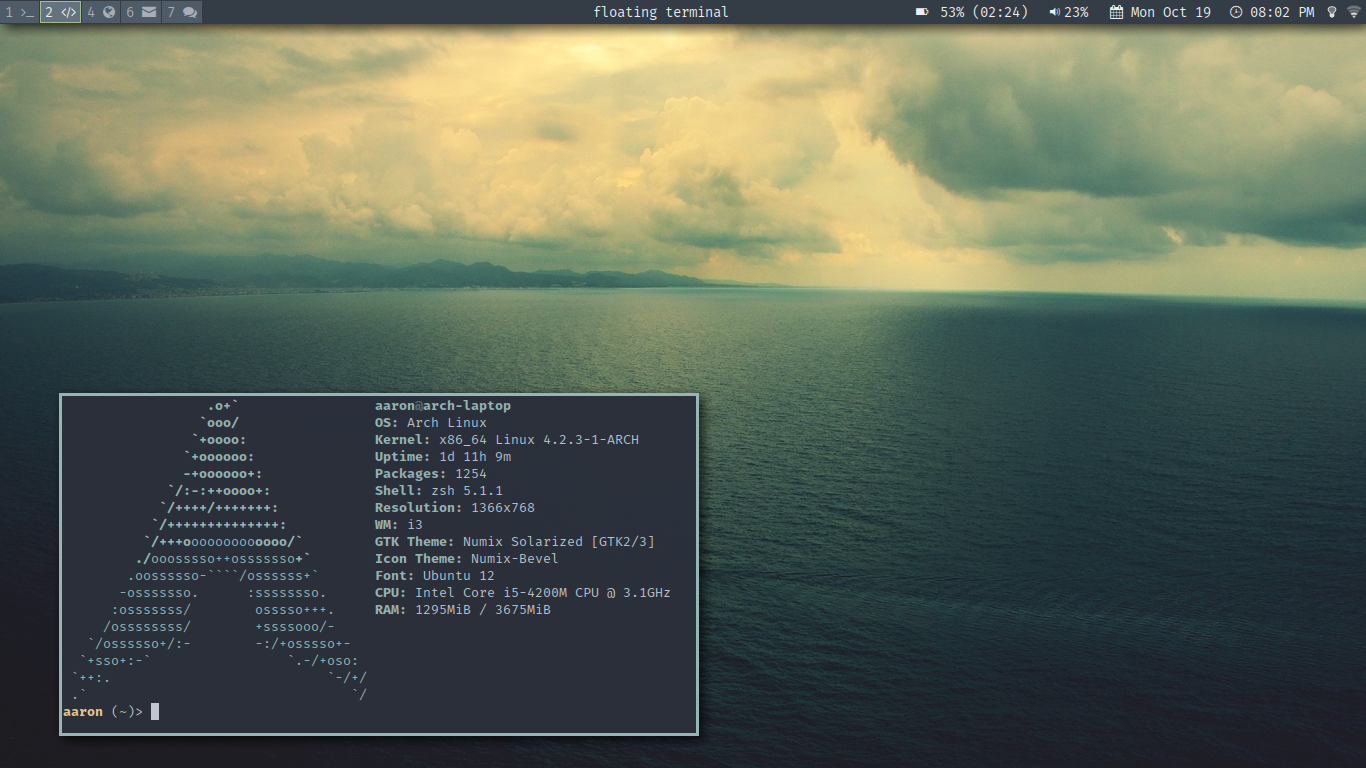Click battery text "53% (02:24)"
This screenshot has height=768, width=1366.
pos(984,12)
